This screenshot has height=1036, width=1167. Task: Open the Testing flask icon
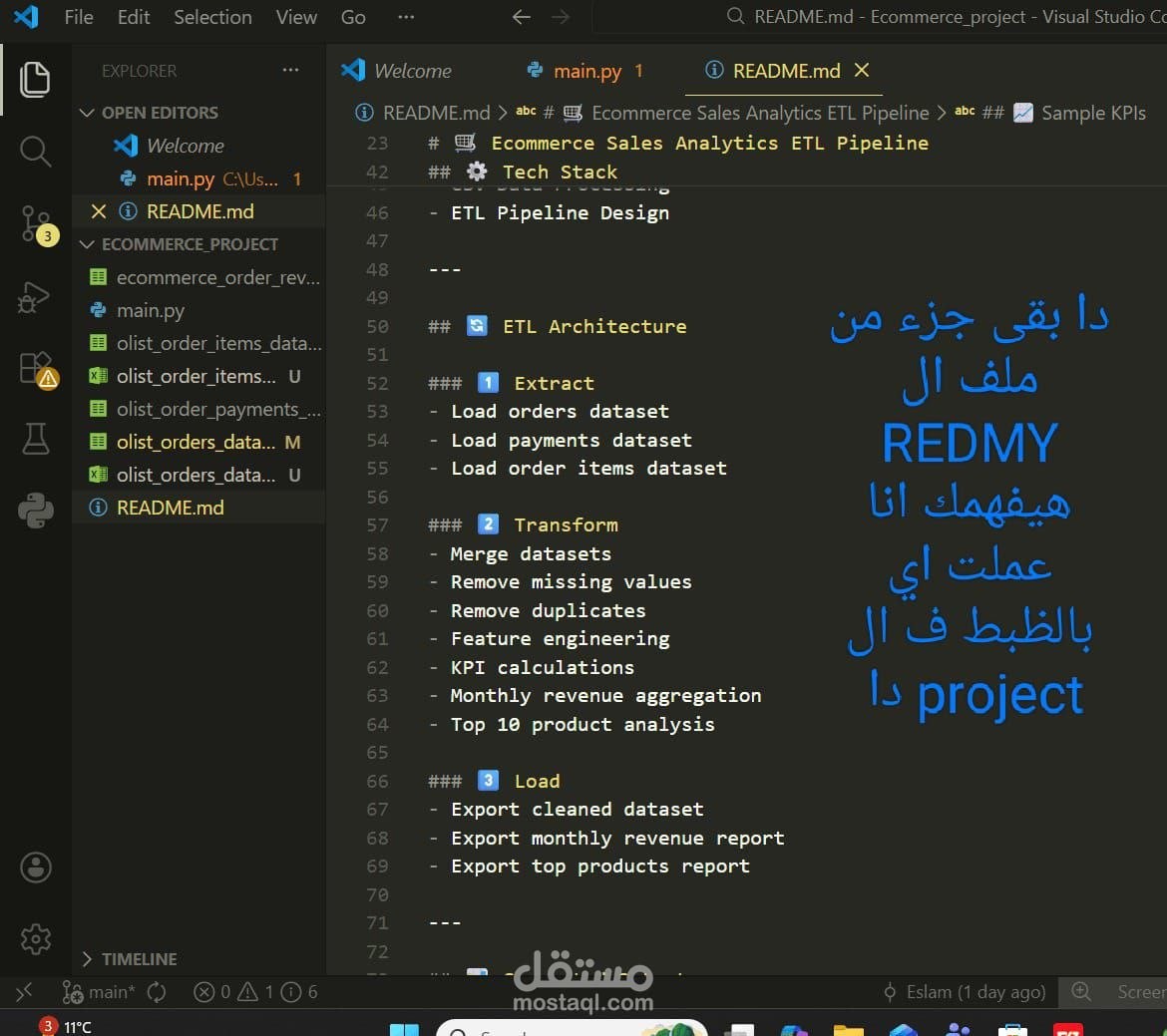[34, 439]
